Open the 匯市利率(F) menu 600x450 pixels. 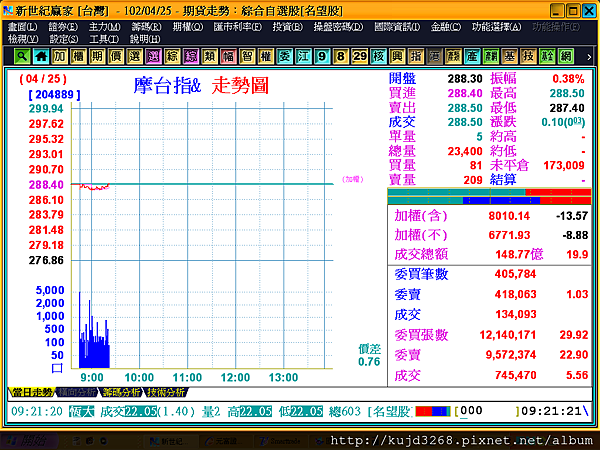pyautogui.click(x=237, y=27)
